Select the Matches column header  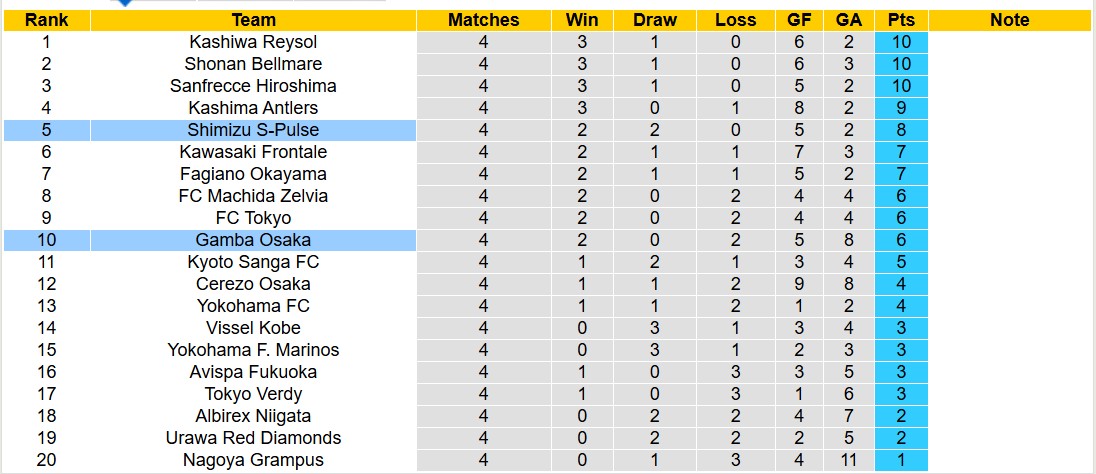coord(484,20)
